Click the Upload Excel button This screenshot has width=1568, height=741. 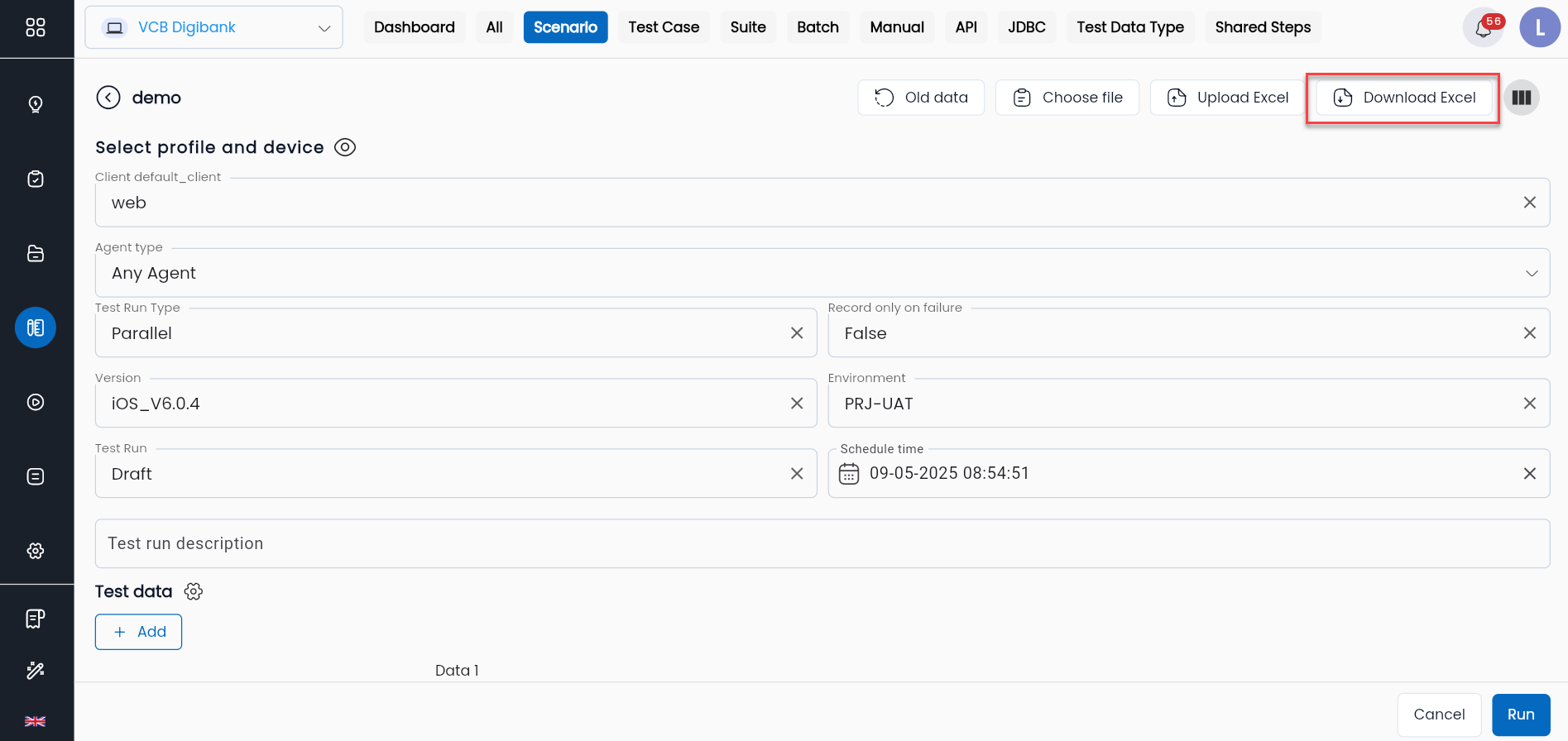click(x=1228, y=98)
